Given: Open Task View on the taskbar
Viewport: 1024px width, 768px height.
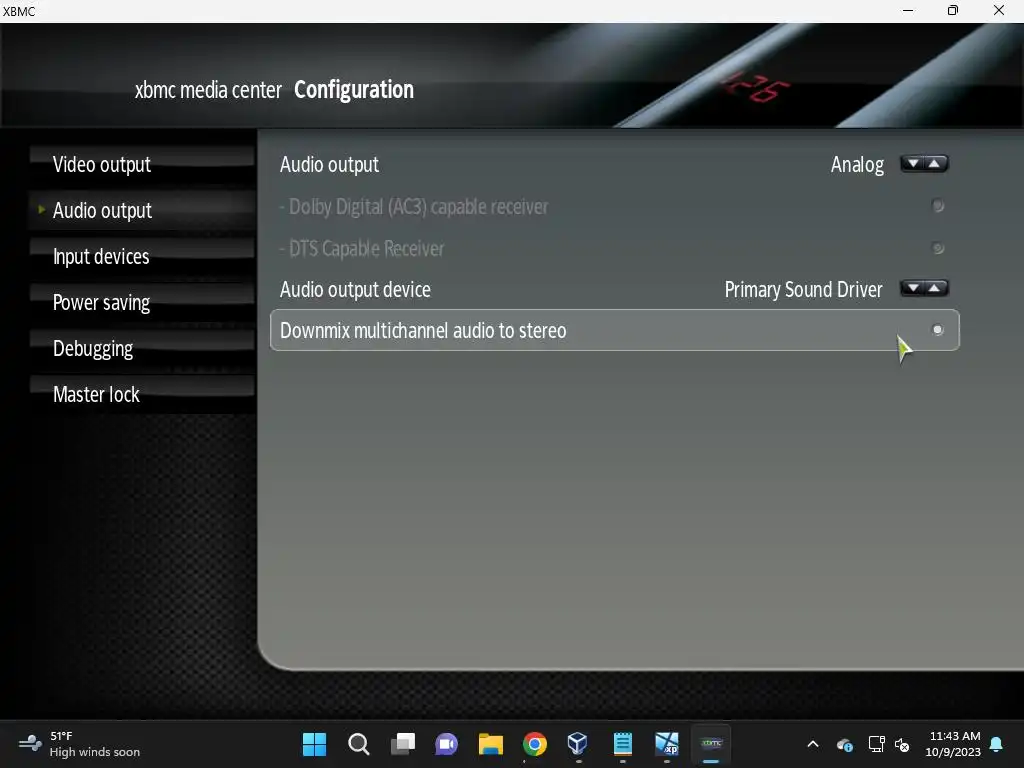Looking at the screenshot, I should click(x=403, y=744).
